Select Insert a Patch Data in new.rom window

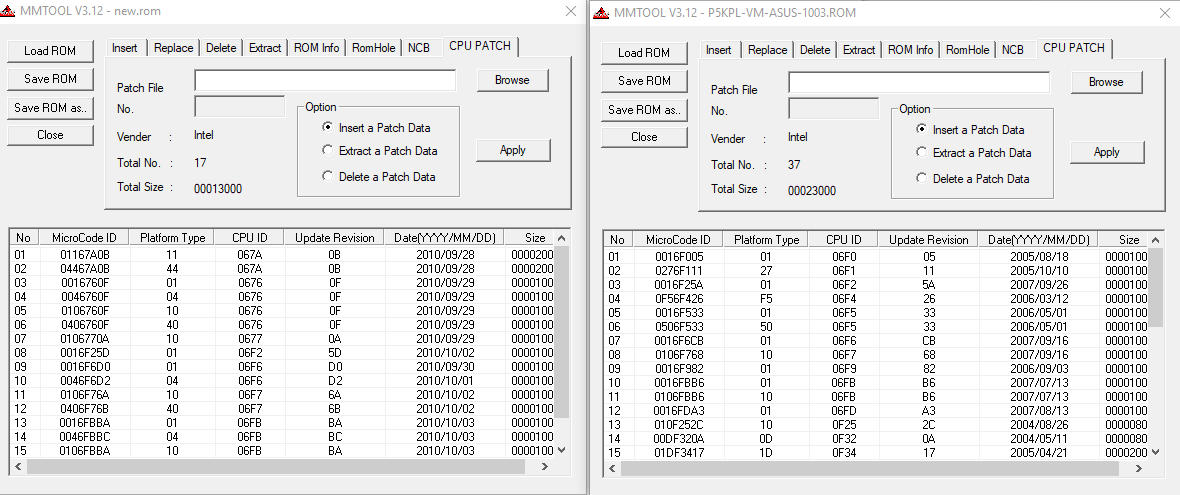pos(376,128)
